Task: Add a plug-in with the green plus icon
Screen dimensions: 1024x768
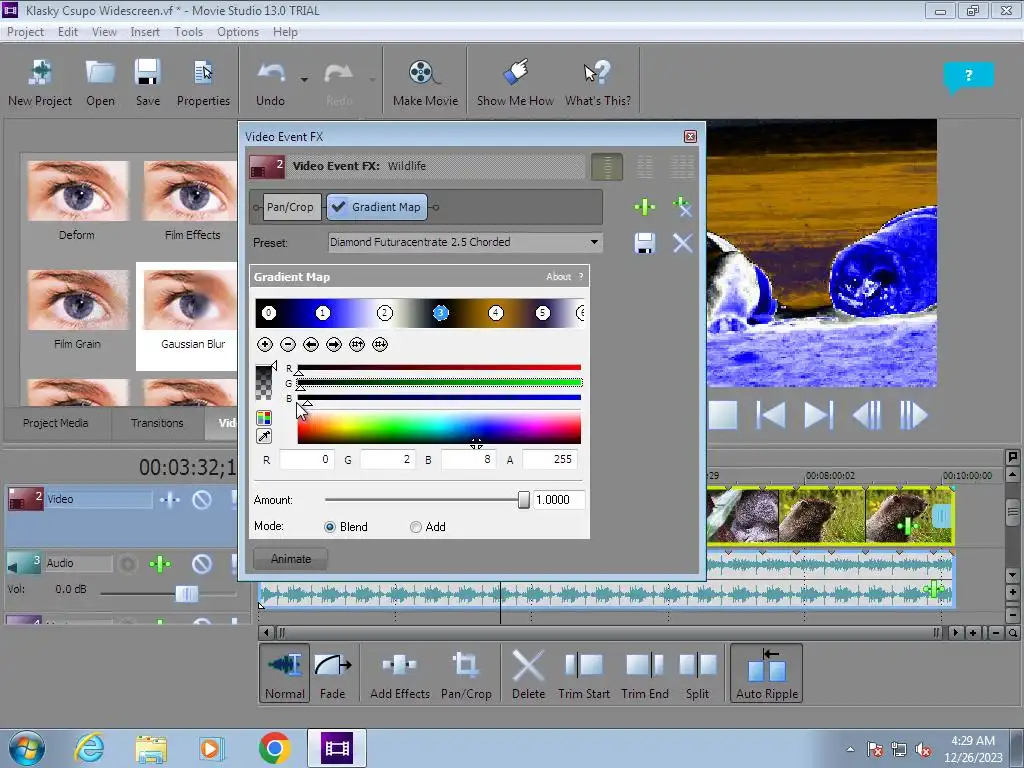Action: point(645,207)
